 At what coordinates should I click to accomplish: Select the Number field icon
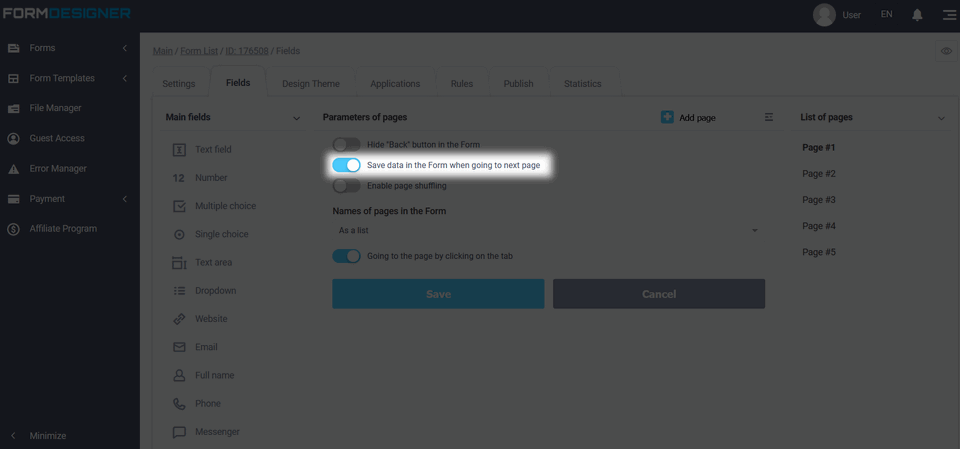point(179,178)
